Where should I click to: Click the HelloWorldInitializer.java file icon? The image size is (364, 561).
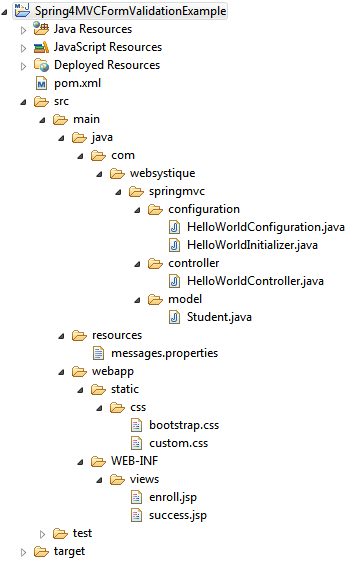(x=174, y=245)
